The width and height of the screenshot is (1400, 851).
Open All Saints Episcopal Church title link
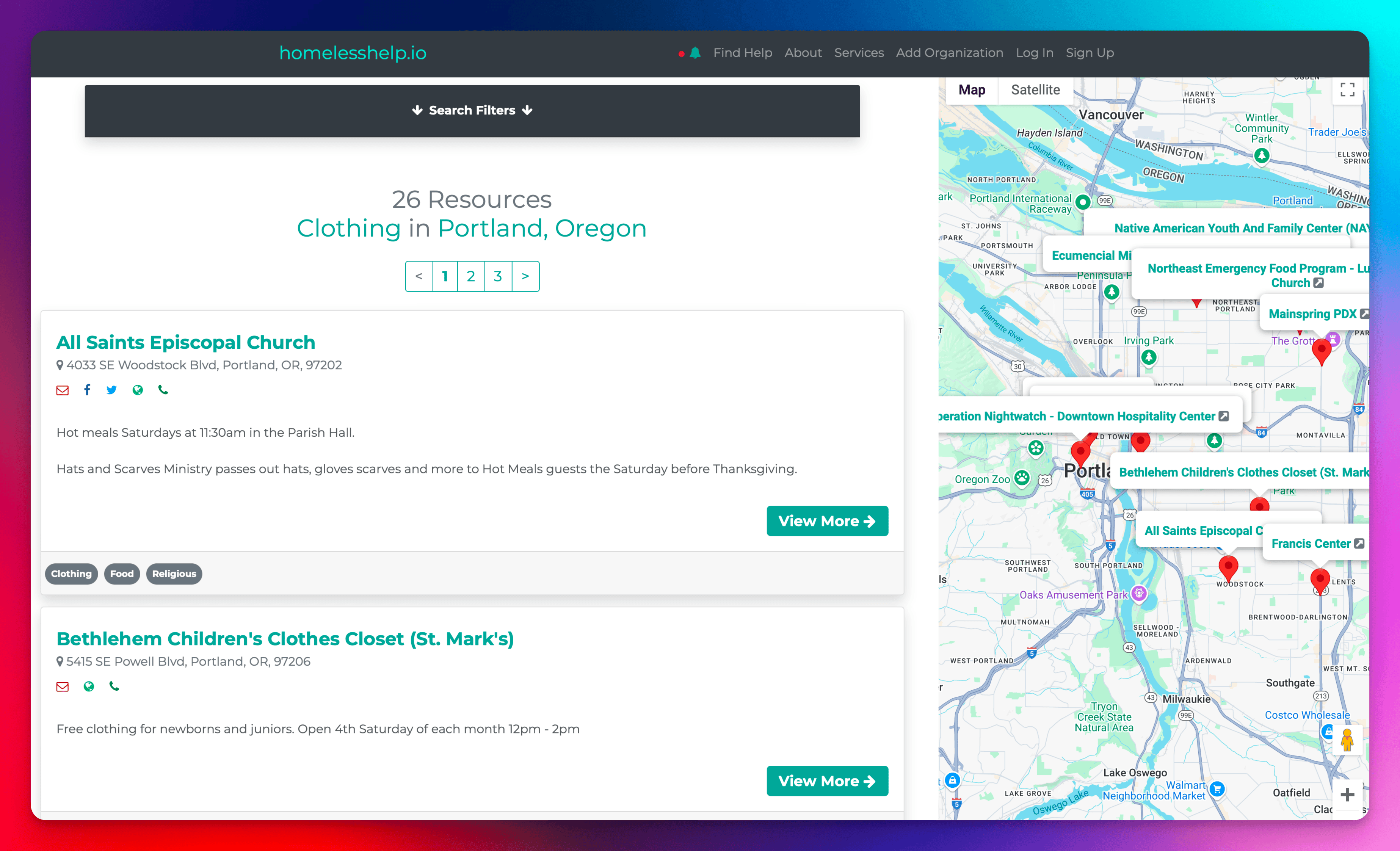(x=185, y=342)
